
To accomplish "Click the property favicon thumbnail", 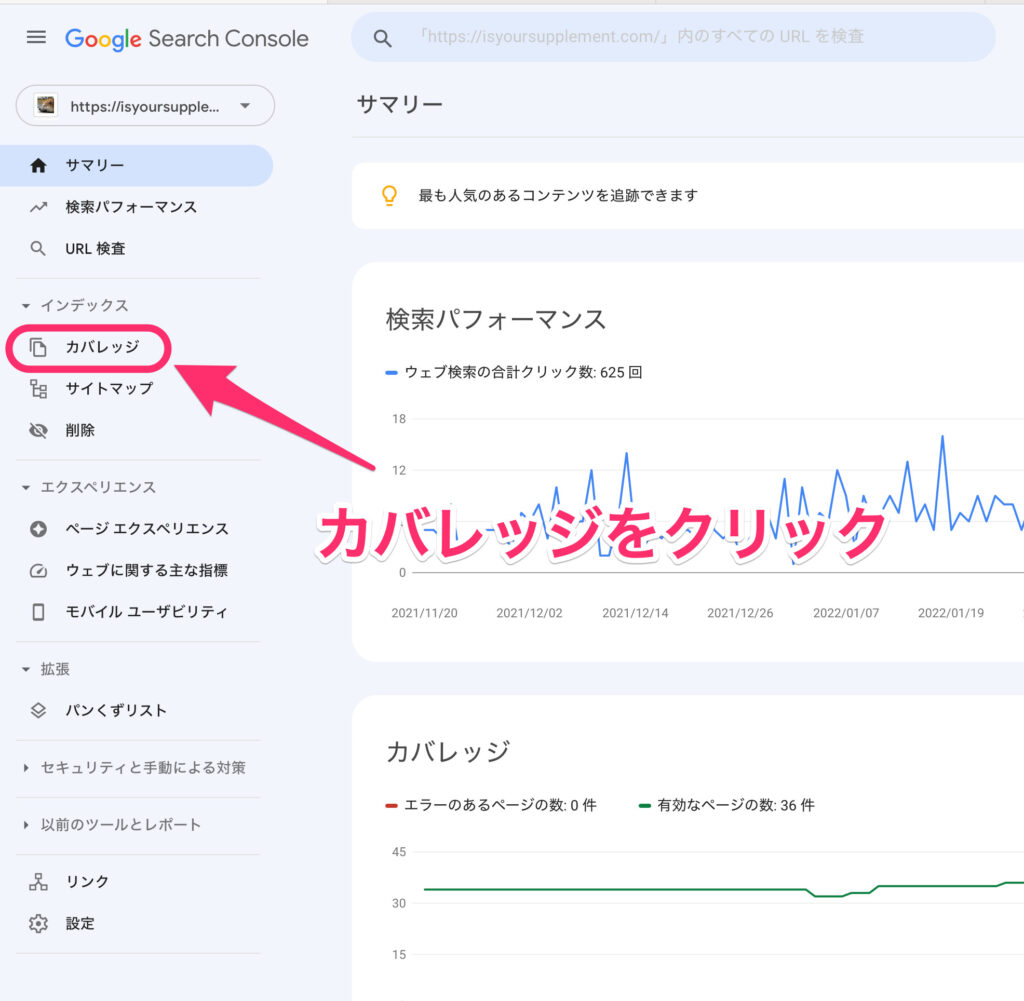I will pos(46,104).
